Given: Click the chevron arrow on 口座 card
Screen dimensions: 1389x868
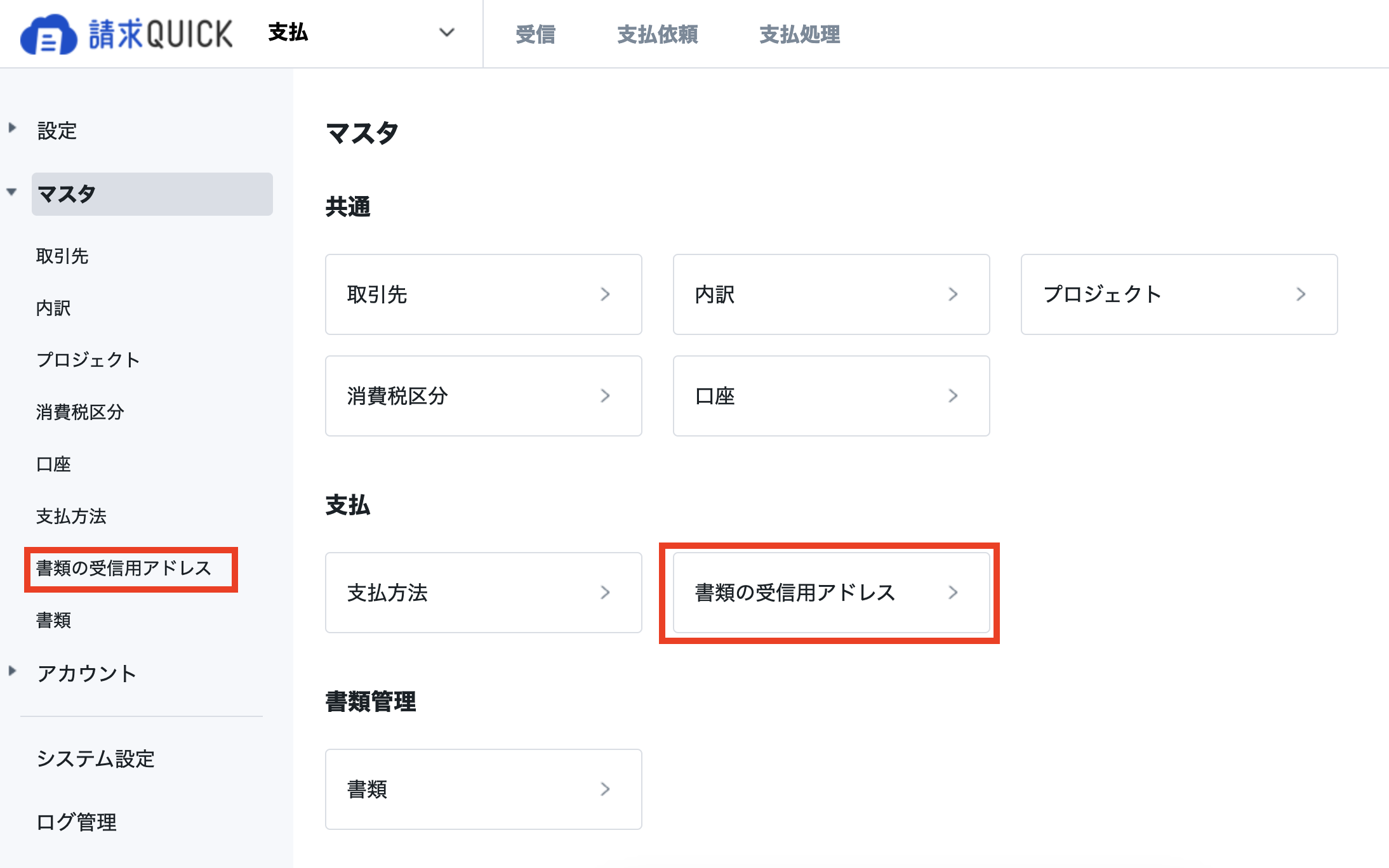Looking at the screenshot, I should pyautogui.click(x=953, y=396).
